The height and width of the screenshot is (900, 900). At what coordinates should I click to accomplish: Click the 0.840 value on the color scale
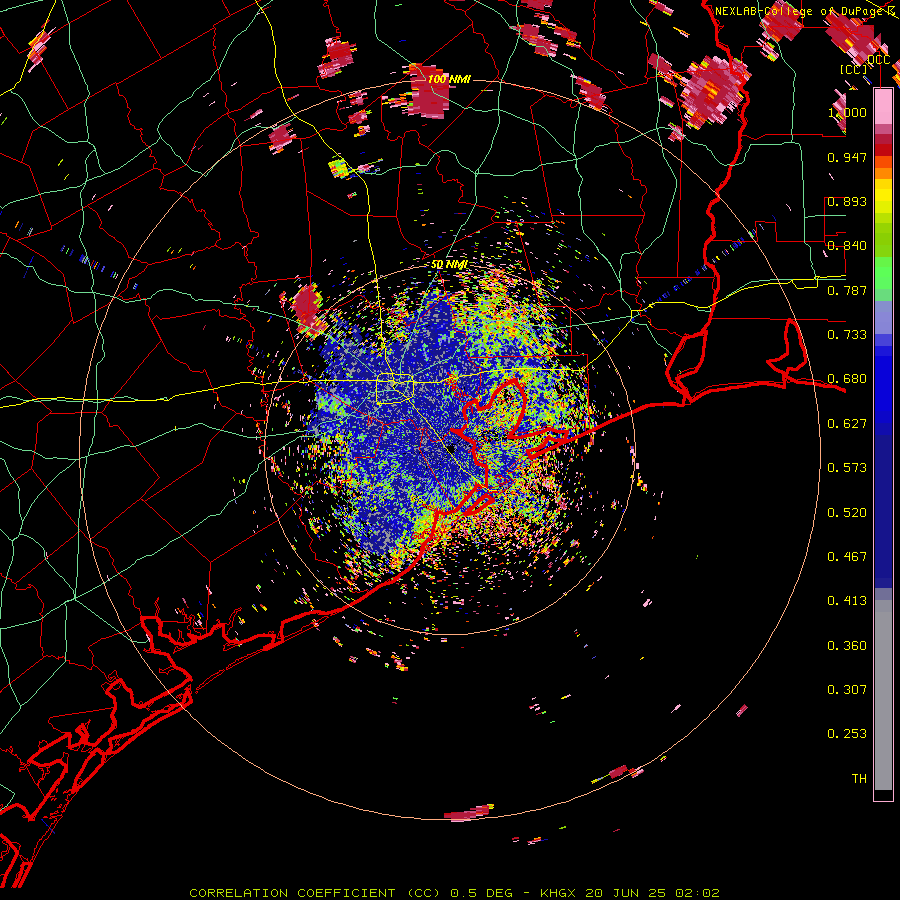847,246
